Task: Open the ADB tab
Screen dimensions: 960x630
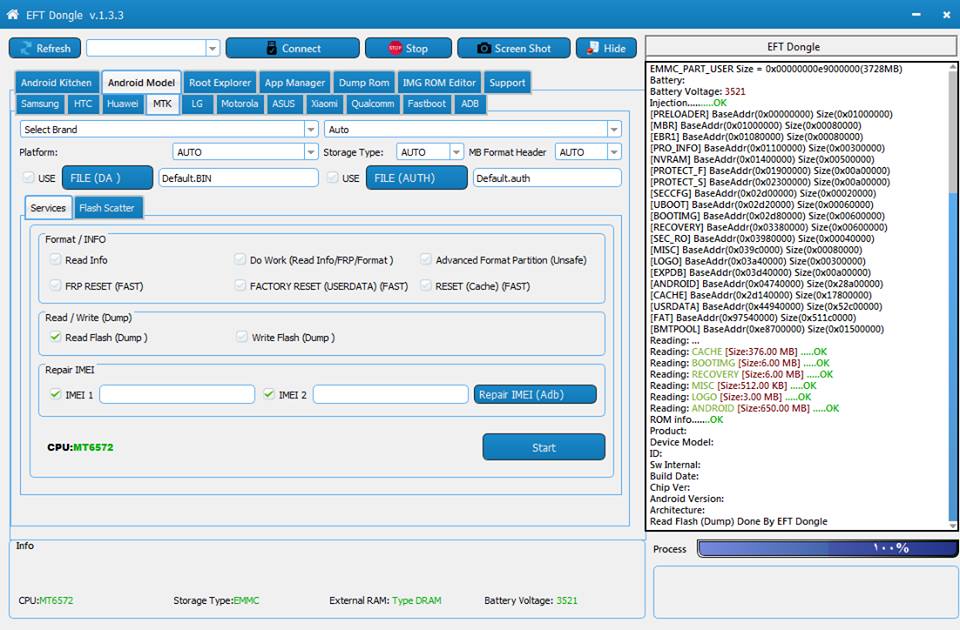Action: pyautogui.click(x=470, y=104)
